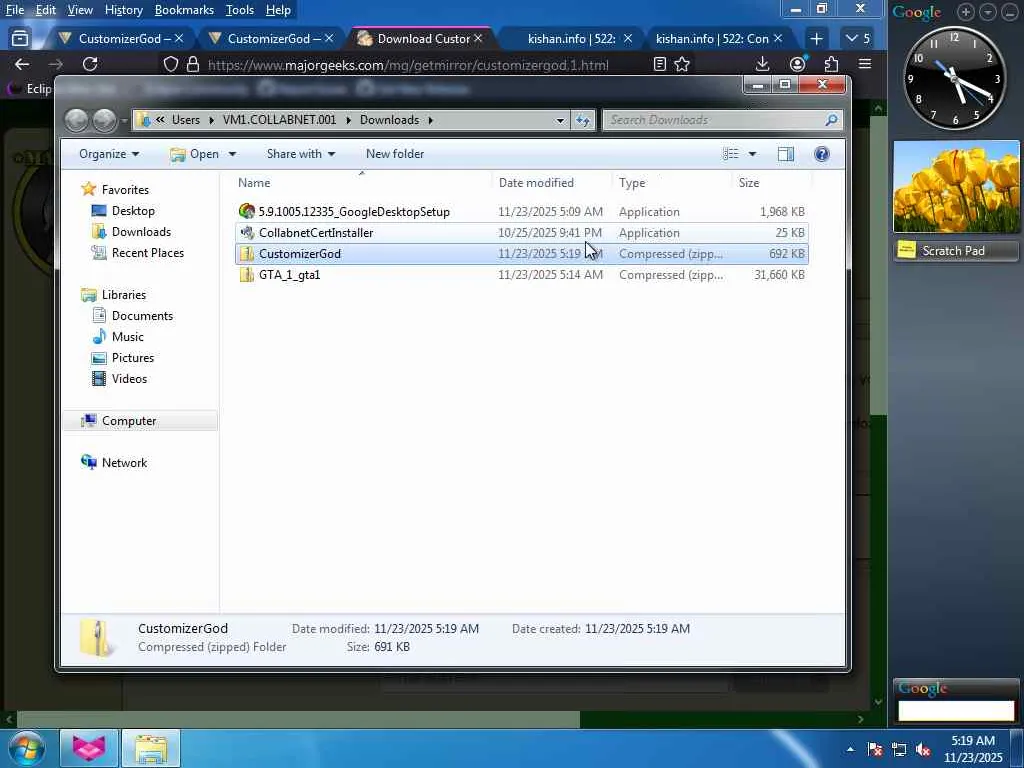Click the browser reload button
The height and width of the screenshot is (768, 1024).
(x=90, y=64)
